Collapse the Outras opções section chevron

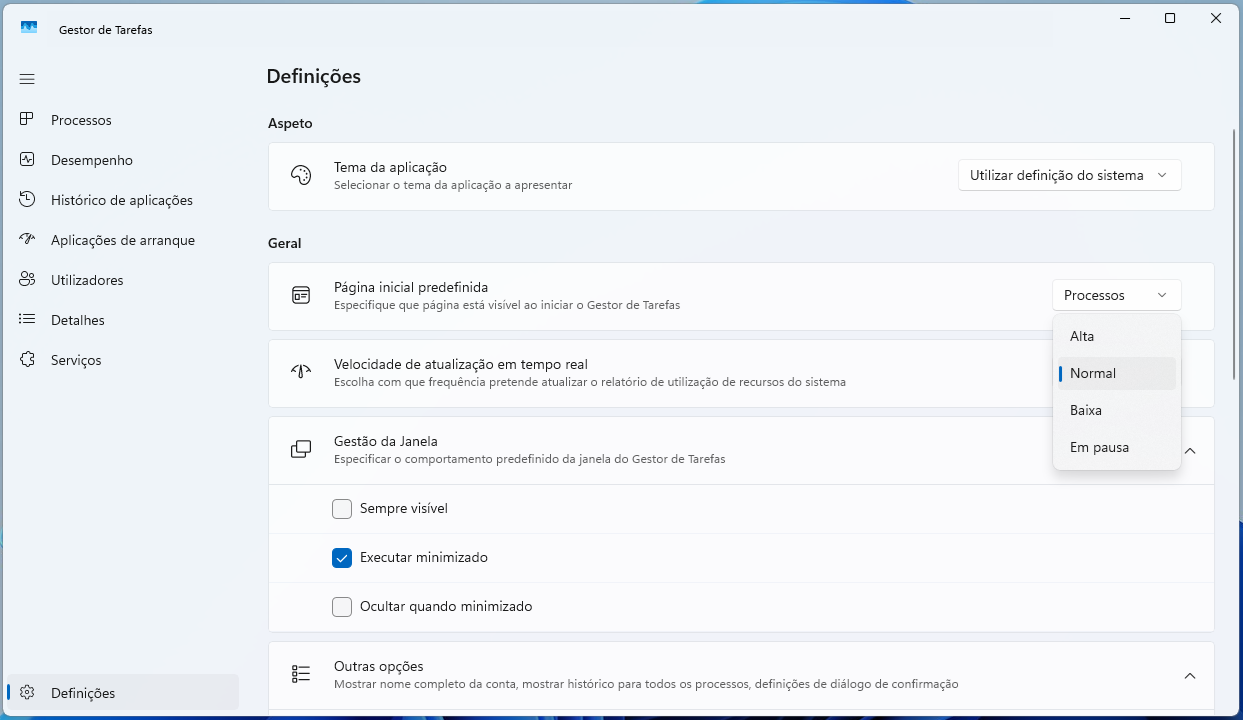[1190, 676]
